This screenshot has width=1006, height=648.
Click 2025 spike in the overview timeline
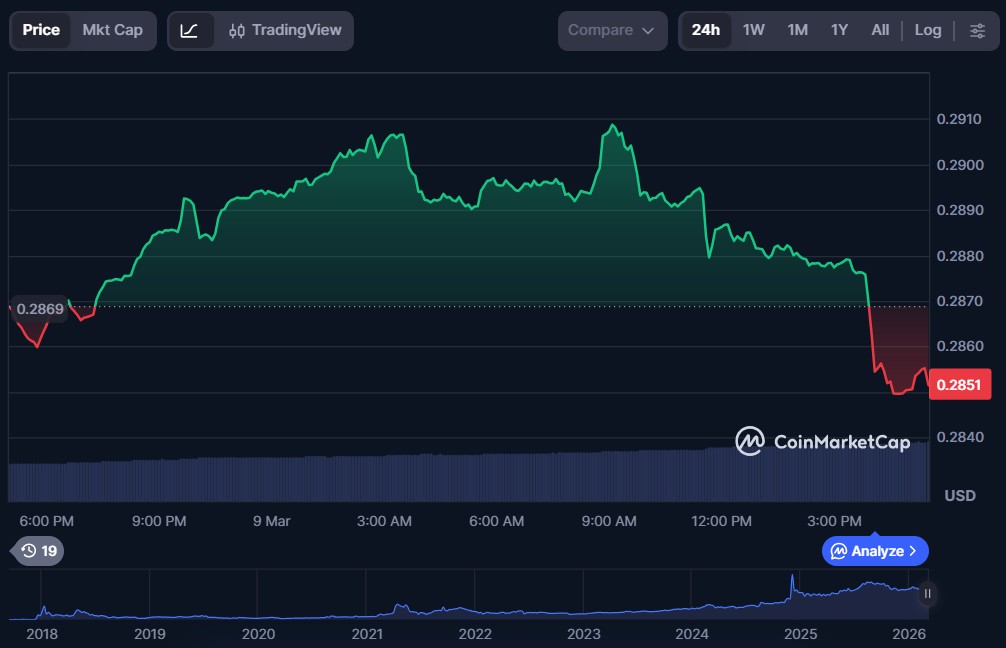[793, 580]
